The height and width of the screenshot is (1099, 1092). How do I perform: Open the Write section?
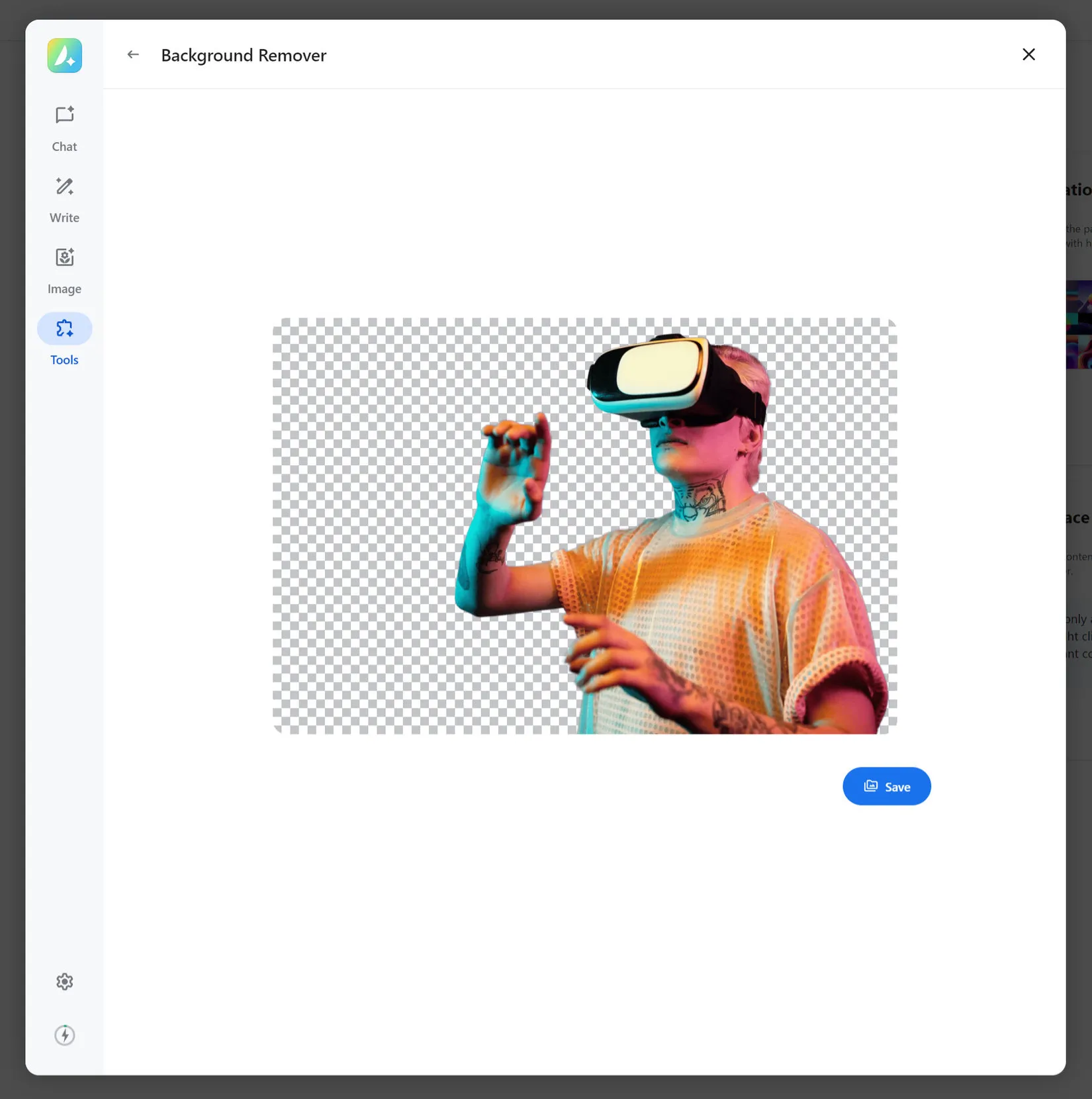click(64, 200)
